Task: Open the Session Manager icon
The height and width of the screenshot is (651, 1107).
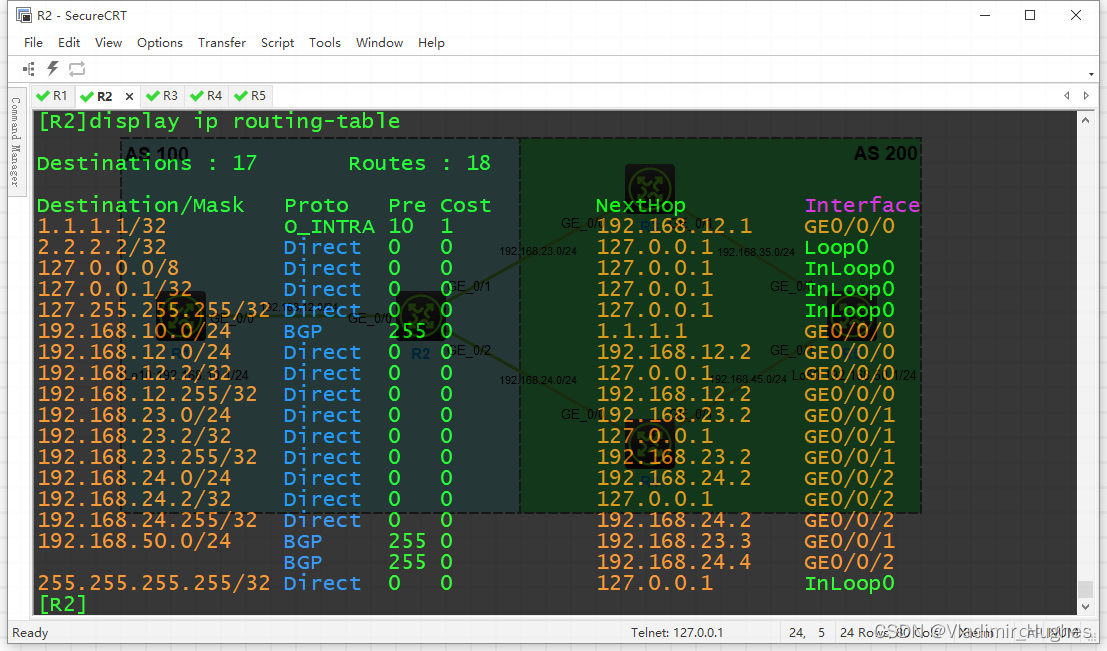Action: 28,69
